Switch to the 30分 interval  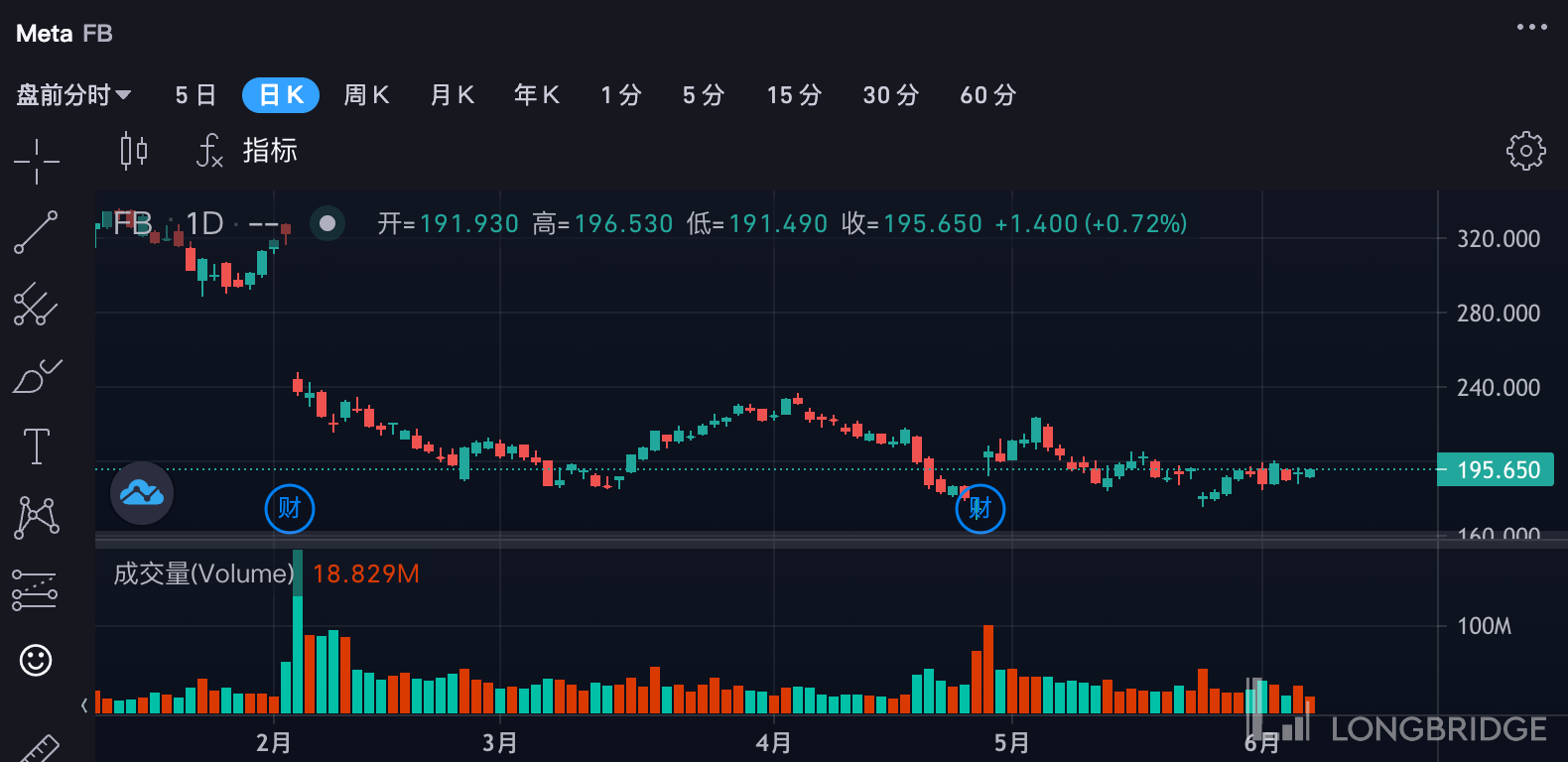(x=891, y=95)
